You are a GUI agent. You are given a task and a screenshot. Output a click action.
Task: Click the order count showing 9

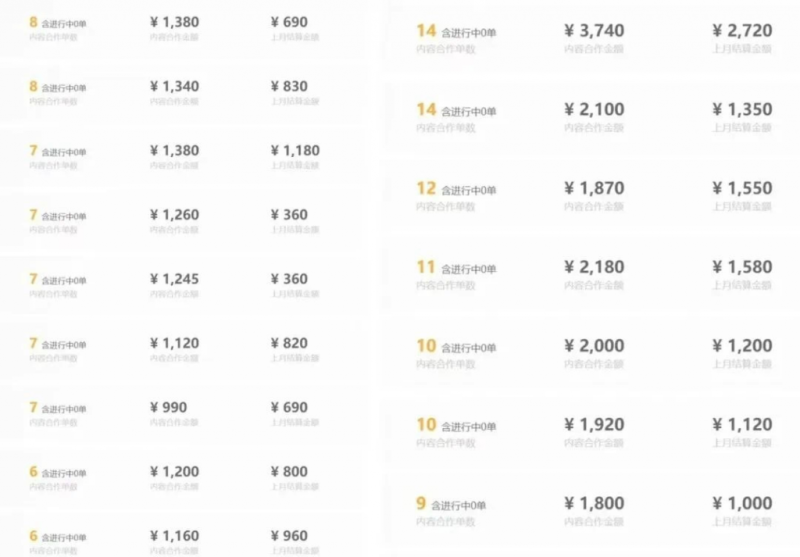coord(421,503)
